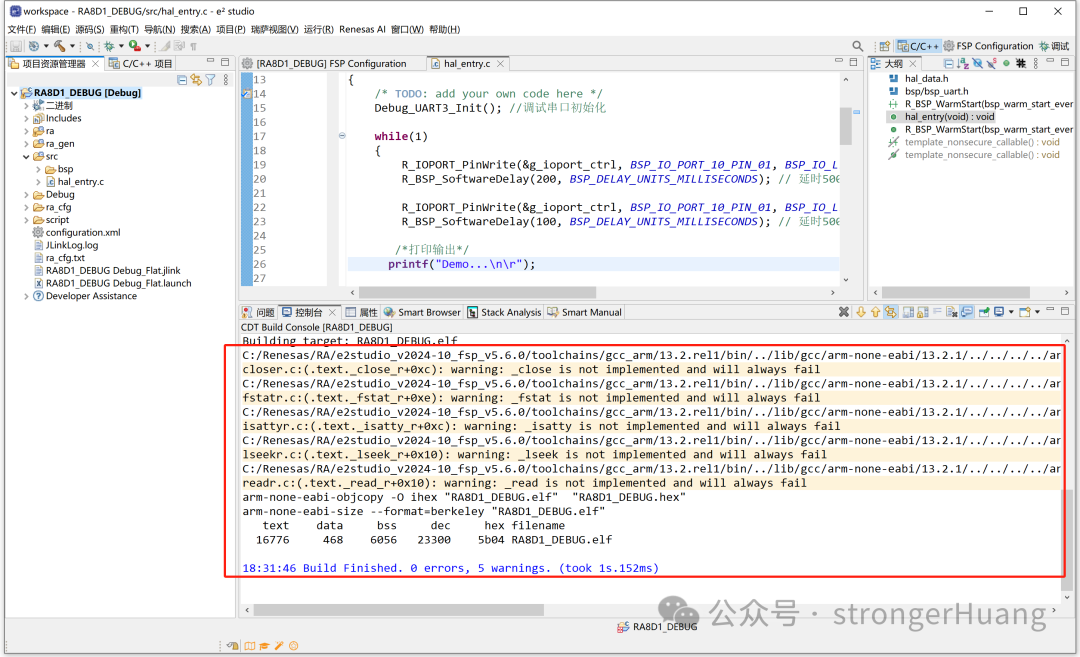Screen dimensions: 1080x657
Task: Switch to FSP Configuration perspective button
Action: (988, 46)
